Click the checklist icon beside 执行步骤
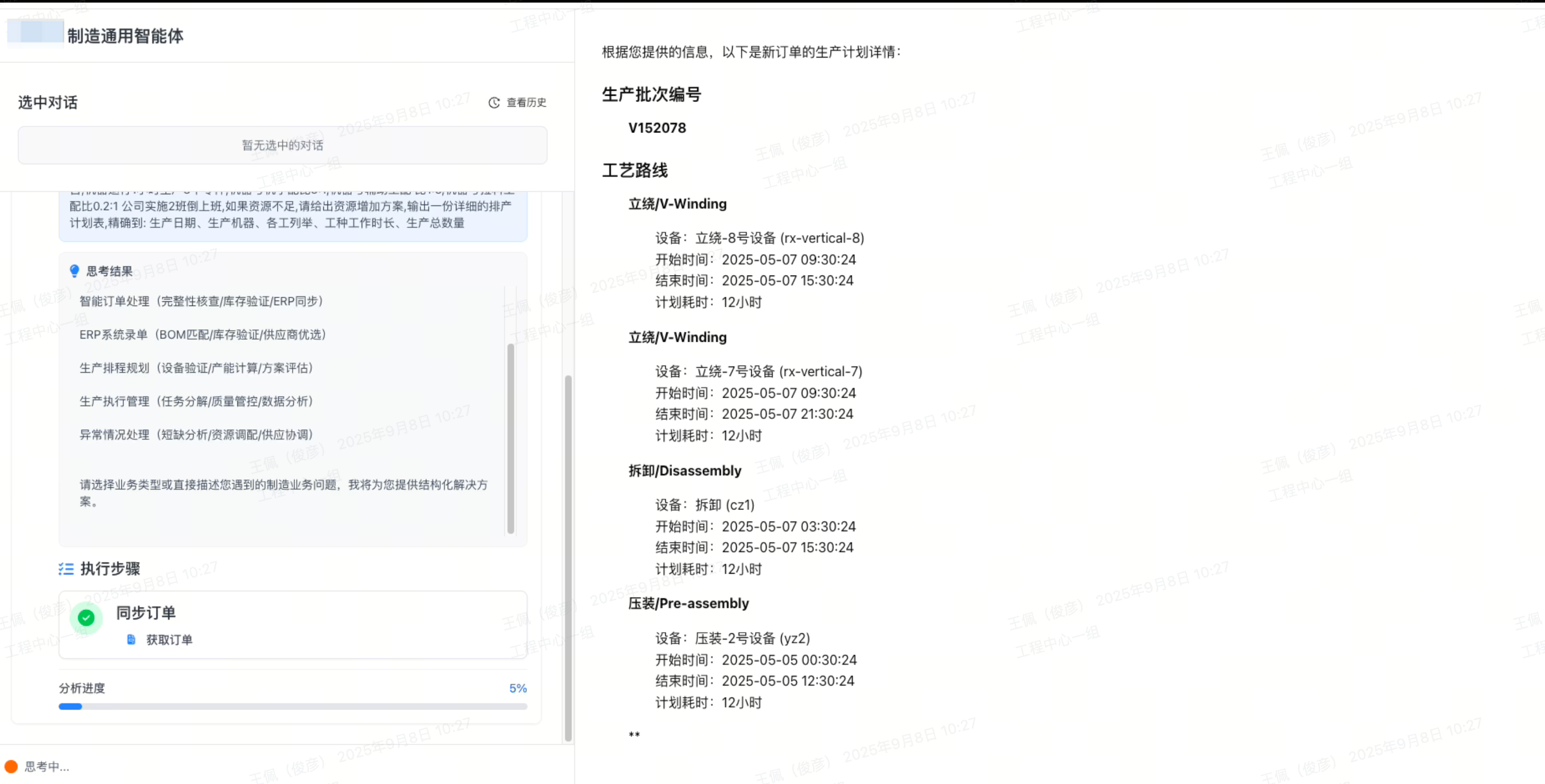Screen dimensions: 1545x784 tap(66, 568)
